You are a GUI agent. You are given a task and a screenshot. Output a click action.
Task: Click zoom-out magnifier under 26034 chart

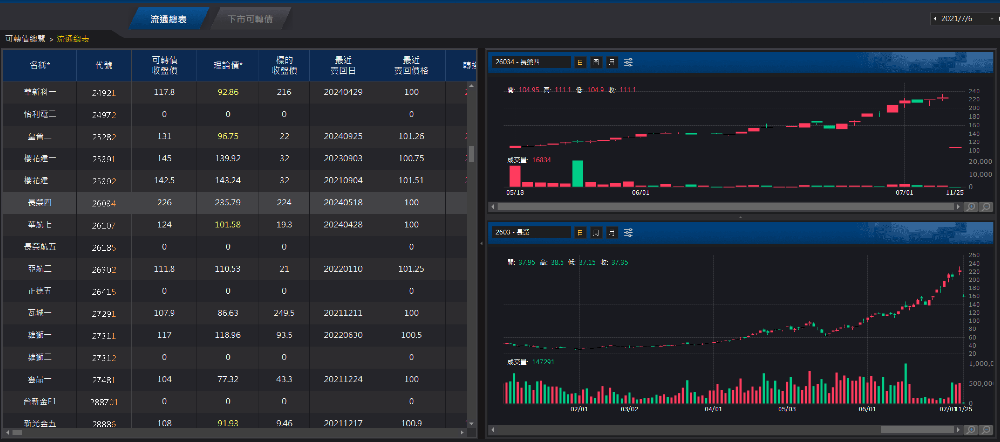point(986,207)
